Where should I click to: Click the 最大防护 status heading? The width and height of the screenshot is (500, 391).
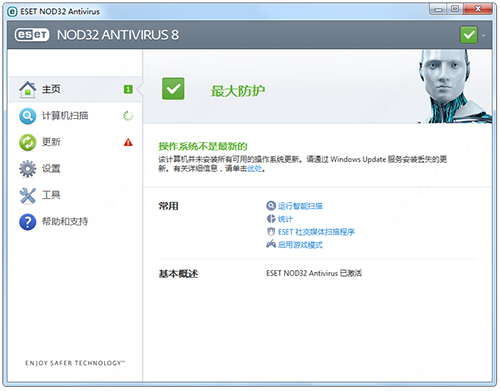pos(238,91)
